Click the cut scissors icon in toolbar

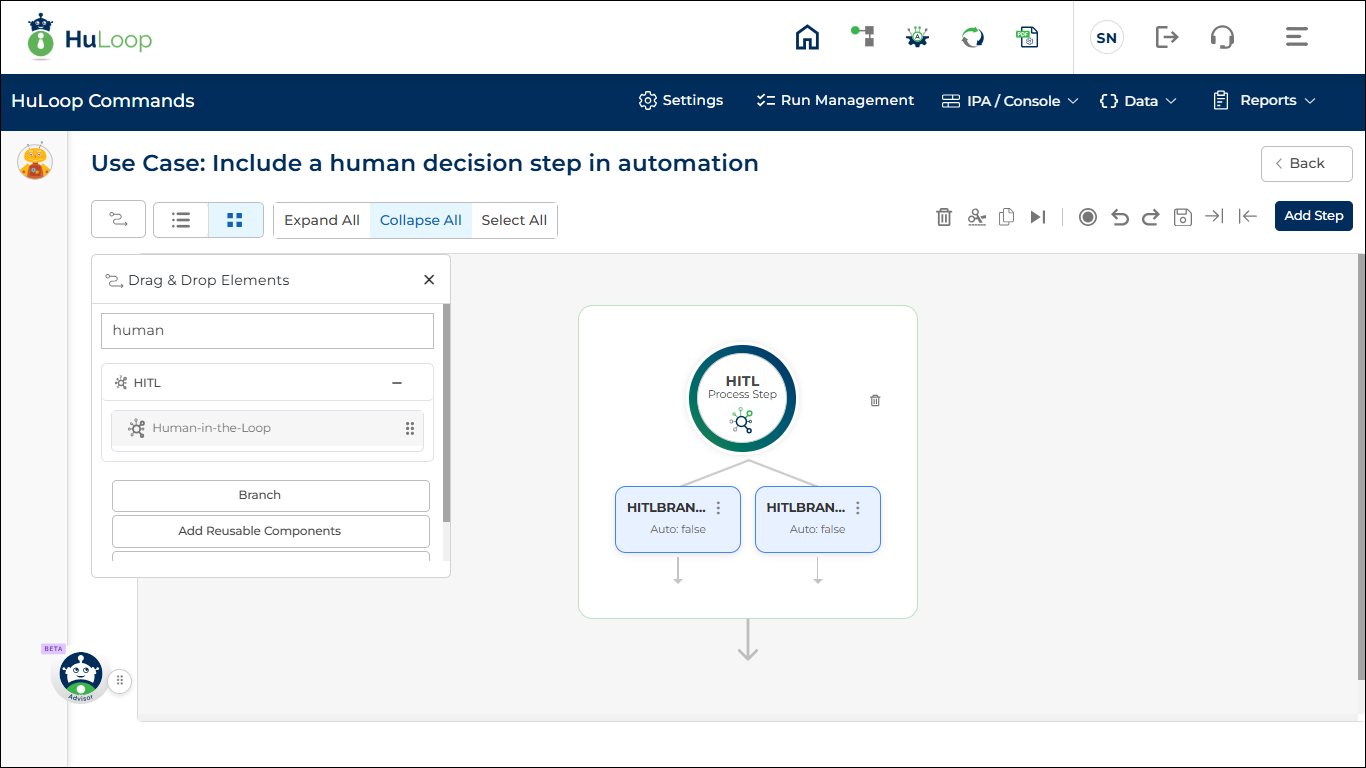pos(977,217)
